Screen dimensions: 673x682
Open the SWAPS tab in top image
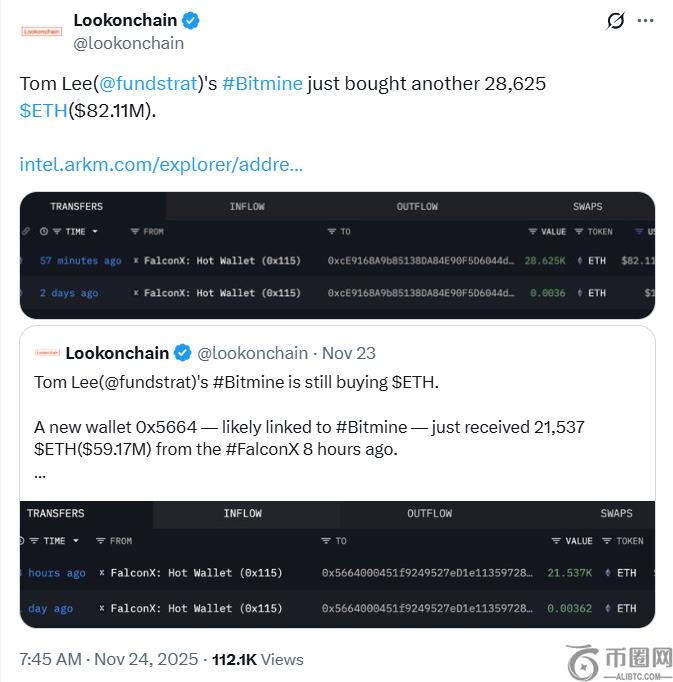pos(587,207)
